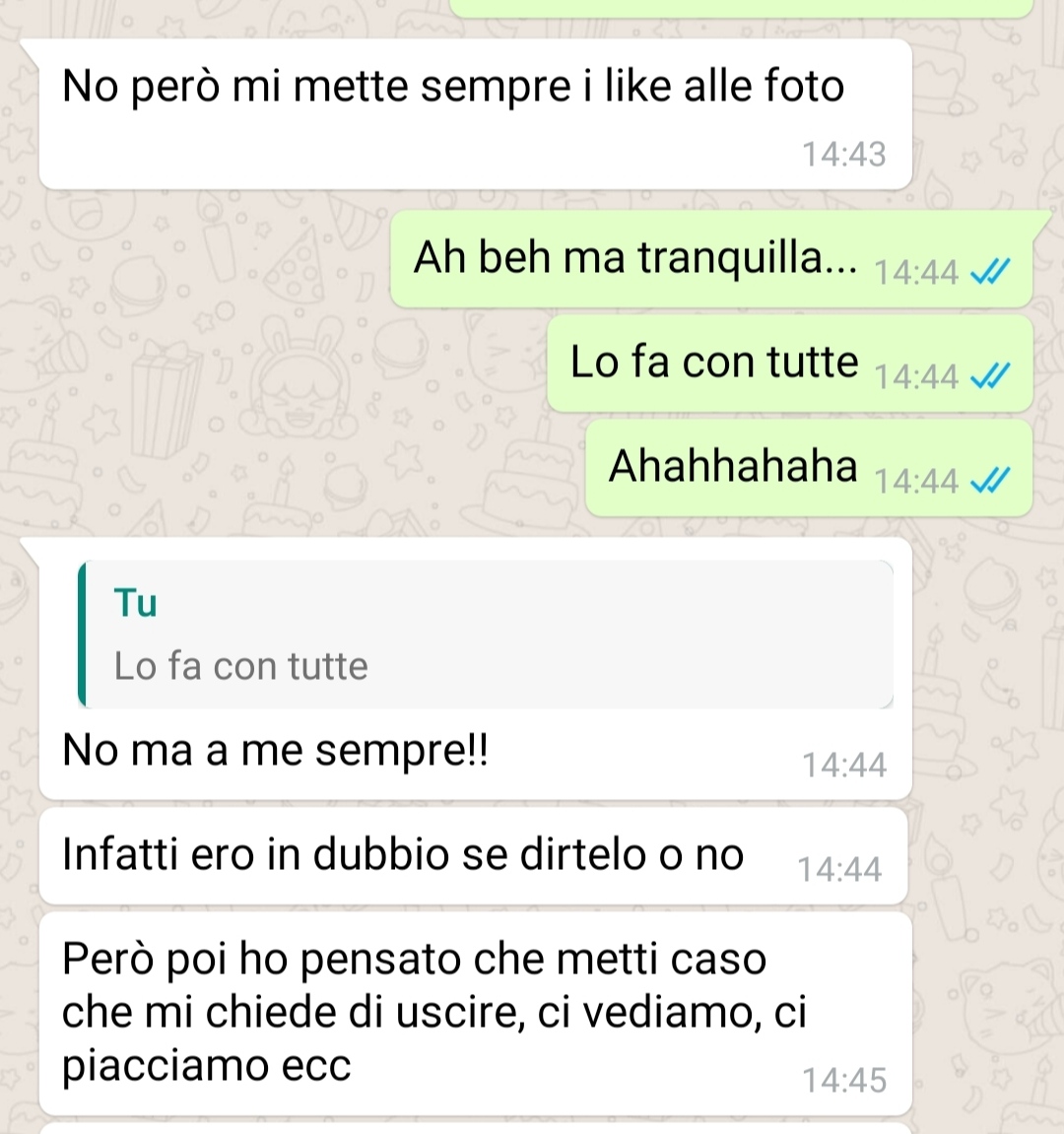Image resolution: width=1064 pixels, height=1134 pixels.
Task: Select message "Infatti ero in dubbio se dirtelo o no"
Action: click(x=403, y=854)
